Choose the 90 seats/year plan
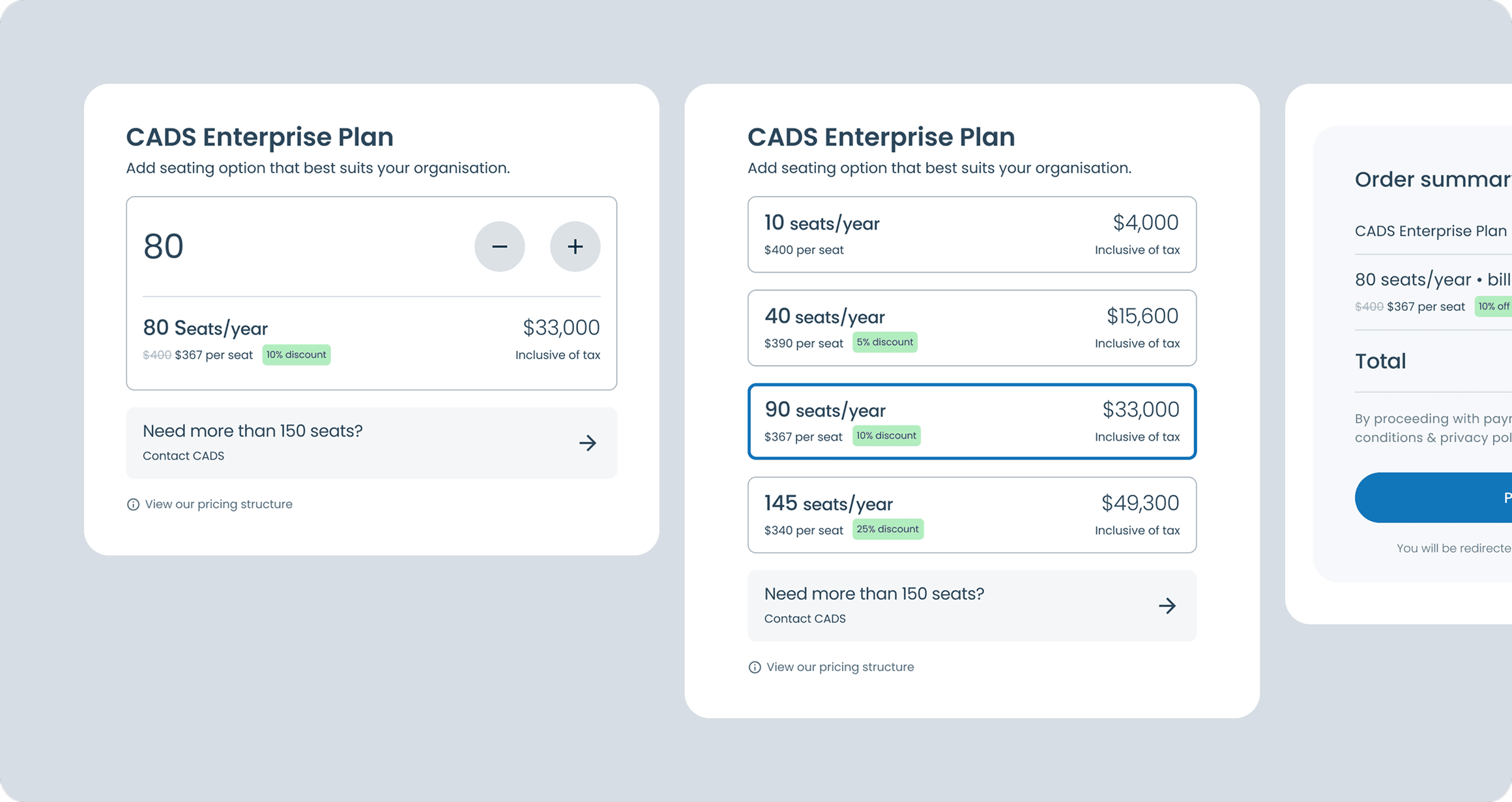Viewport: 1512px width, 802px height. click(972, 421)
